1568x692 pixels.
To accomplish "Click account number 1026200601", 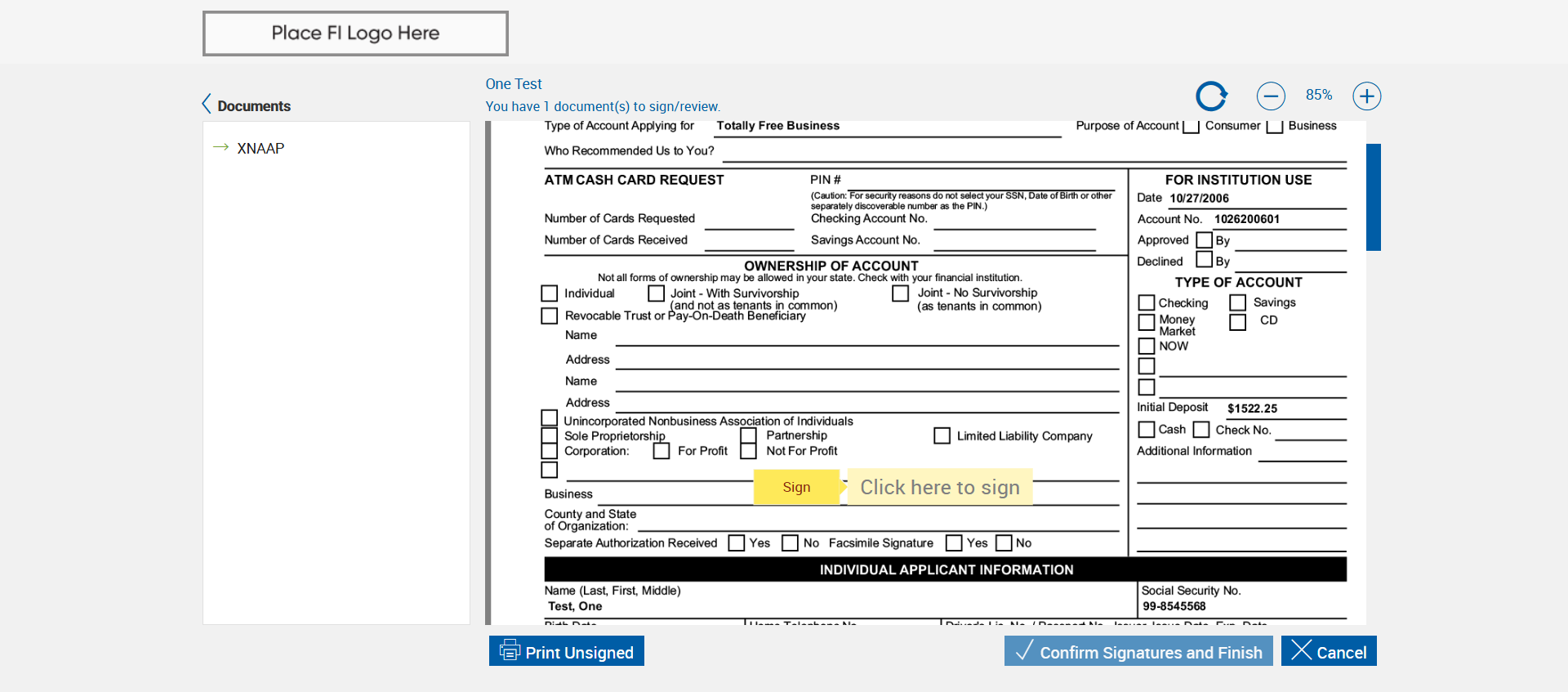I will pyautogui.click(x=1247, y=219).
